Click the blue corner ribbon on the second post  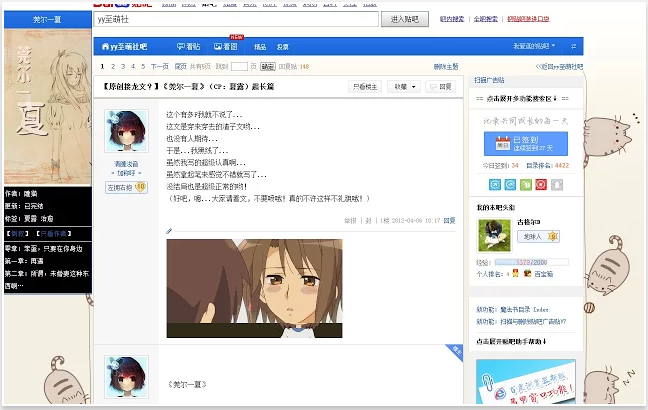coord(456,351)
